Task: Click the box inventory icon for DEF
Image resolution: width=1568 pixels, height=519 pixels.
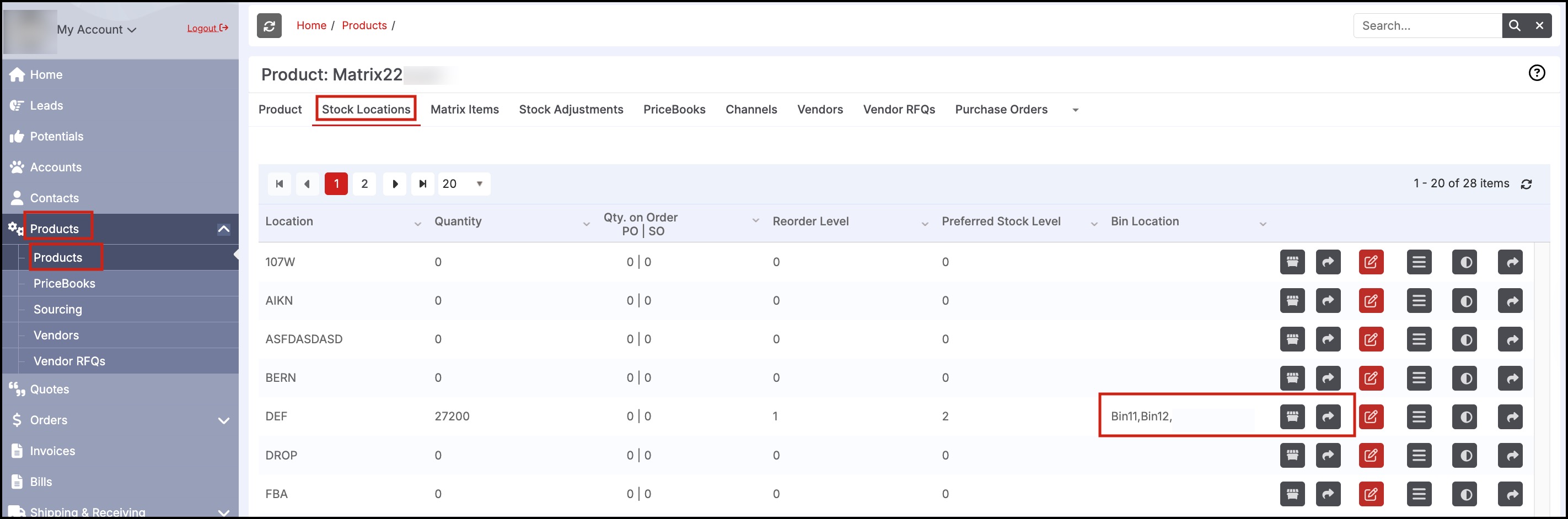Action: 1292,417
